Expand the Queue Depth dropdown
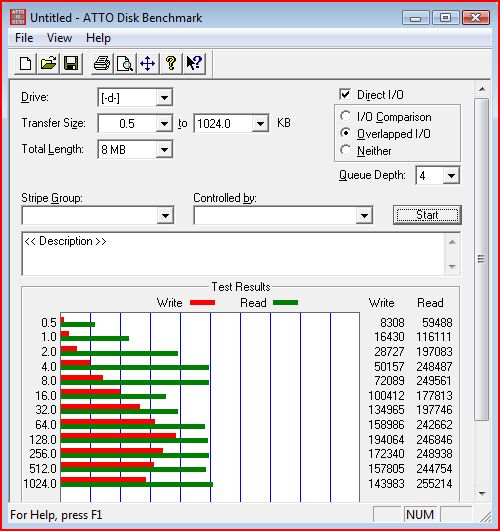The width and height of the screenshot is (500, 531). tap(451, 175)
